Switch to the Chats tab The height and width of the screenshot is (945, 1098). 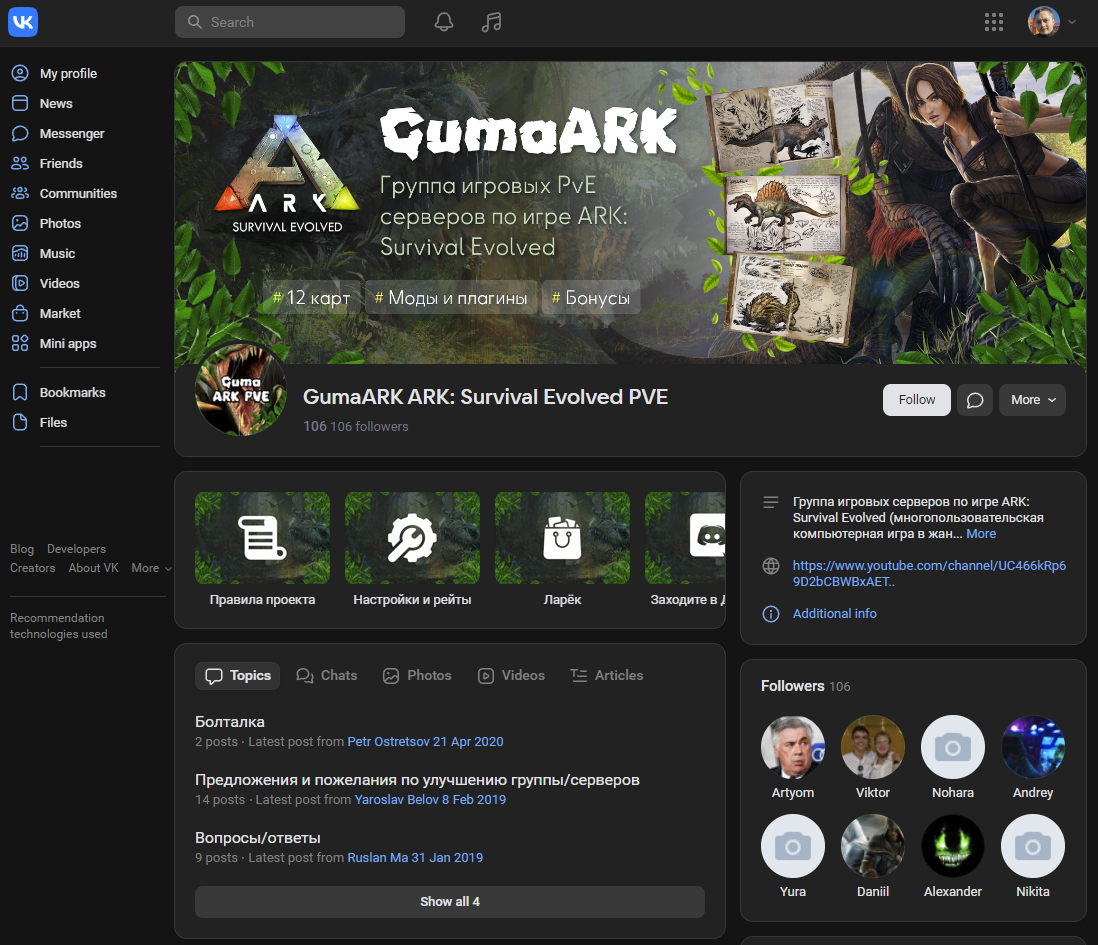pos(326,676)
